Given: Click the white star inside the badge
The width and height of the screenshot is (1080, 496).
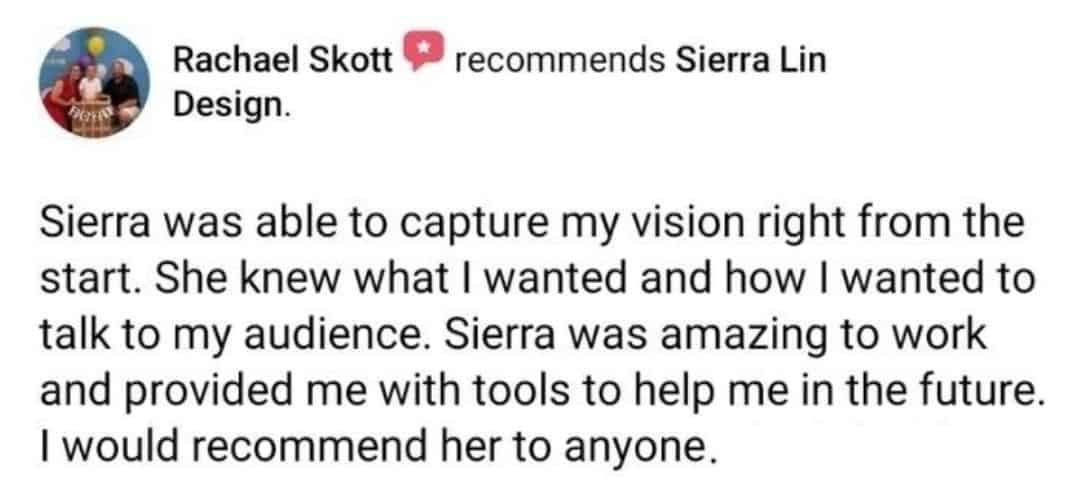Looking at the screenshot, I should 422,48.
